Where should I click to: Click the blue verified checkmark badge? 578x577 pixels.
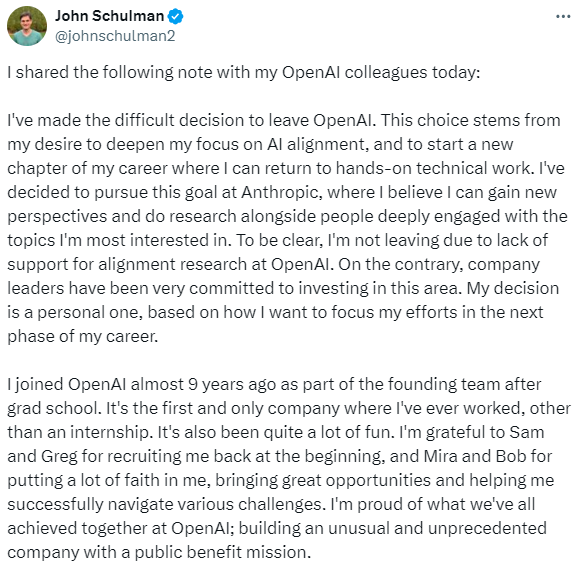click(x=175, y=17)
